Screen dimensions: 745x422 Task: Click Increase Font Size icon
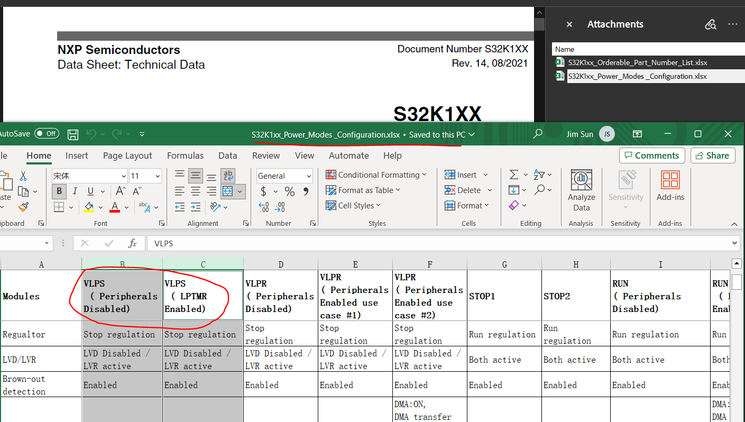pyautogui.click(x=120, y=191)
